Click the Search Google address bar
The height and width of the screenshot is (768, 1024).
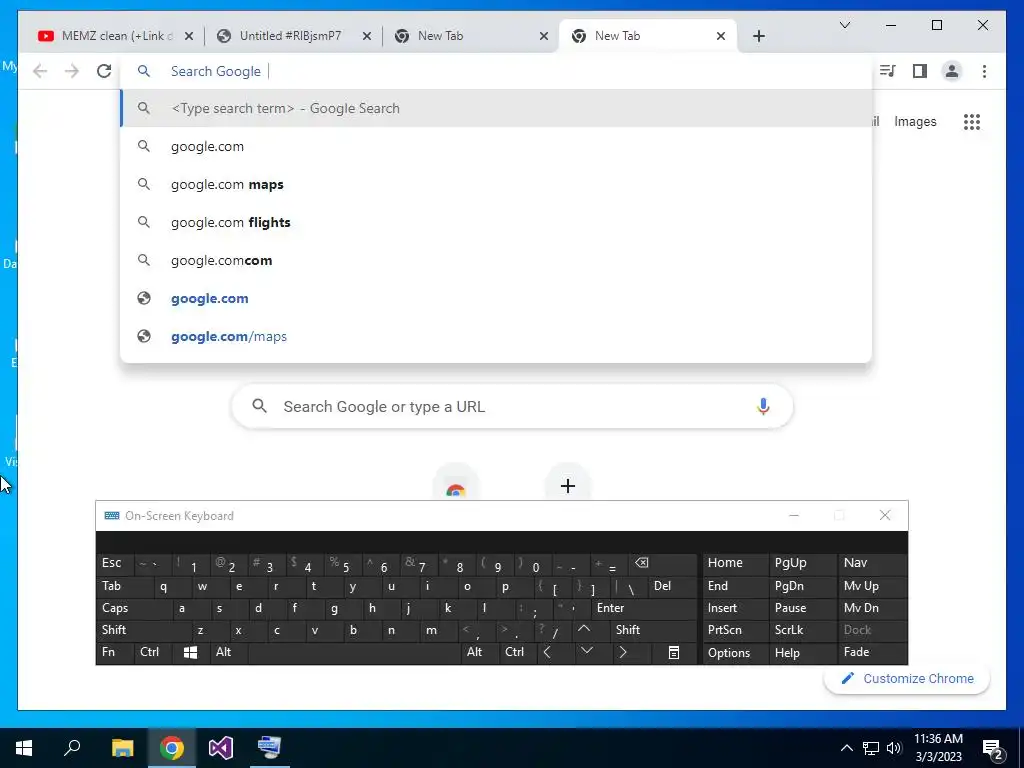[x=496, y=71]
